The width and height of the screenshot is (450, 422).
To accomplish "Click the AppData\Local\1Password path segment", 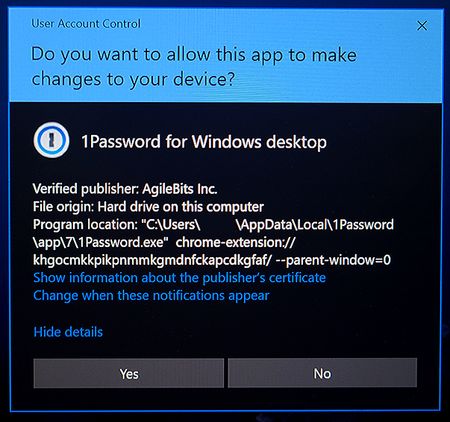I will (x=315, y=224).
